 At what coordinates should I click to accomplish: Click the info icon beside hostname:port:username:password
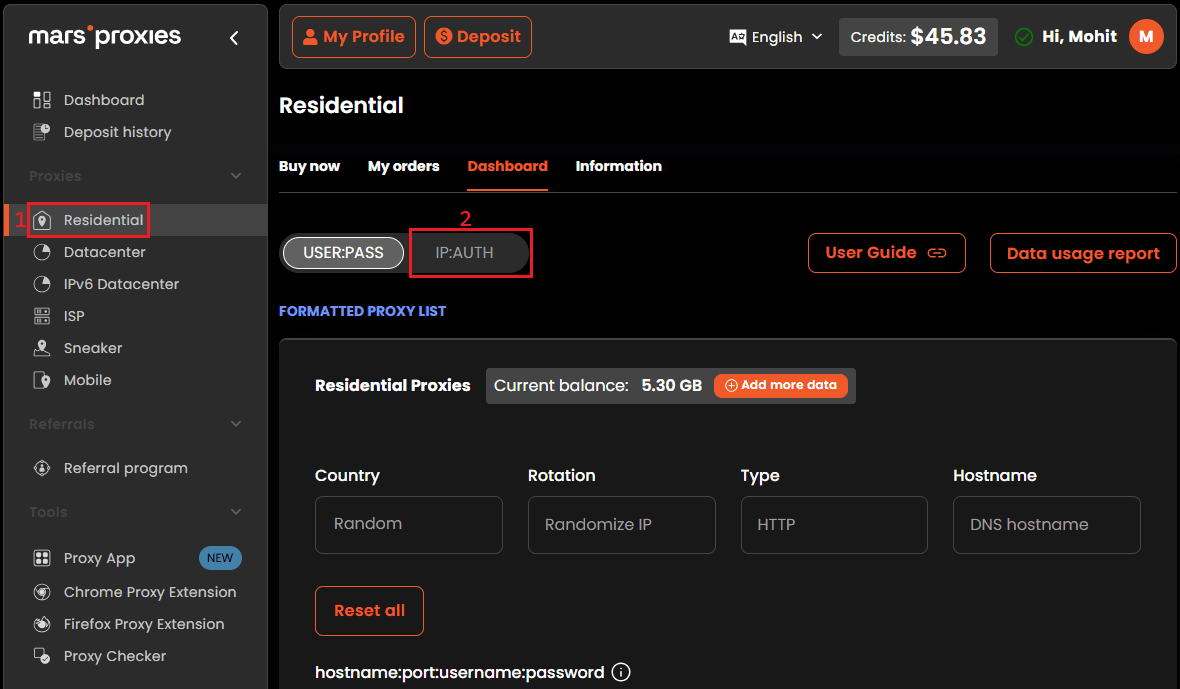click(x=620, y=672)
